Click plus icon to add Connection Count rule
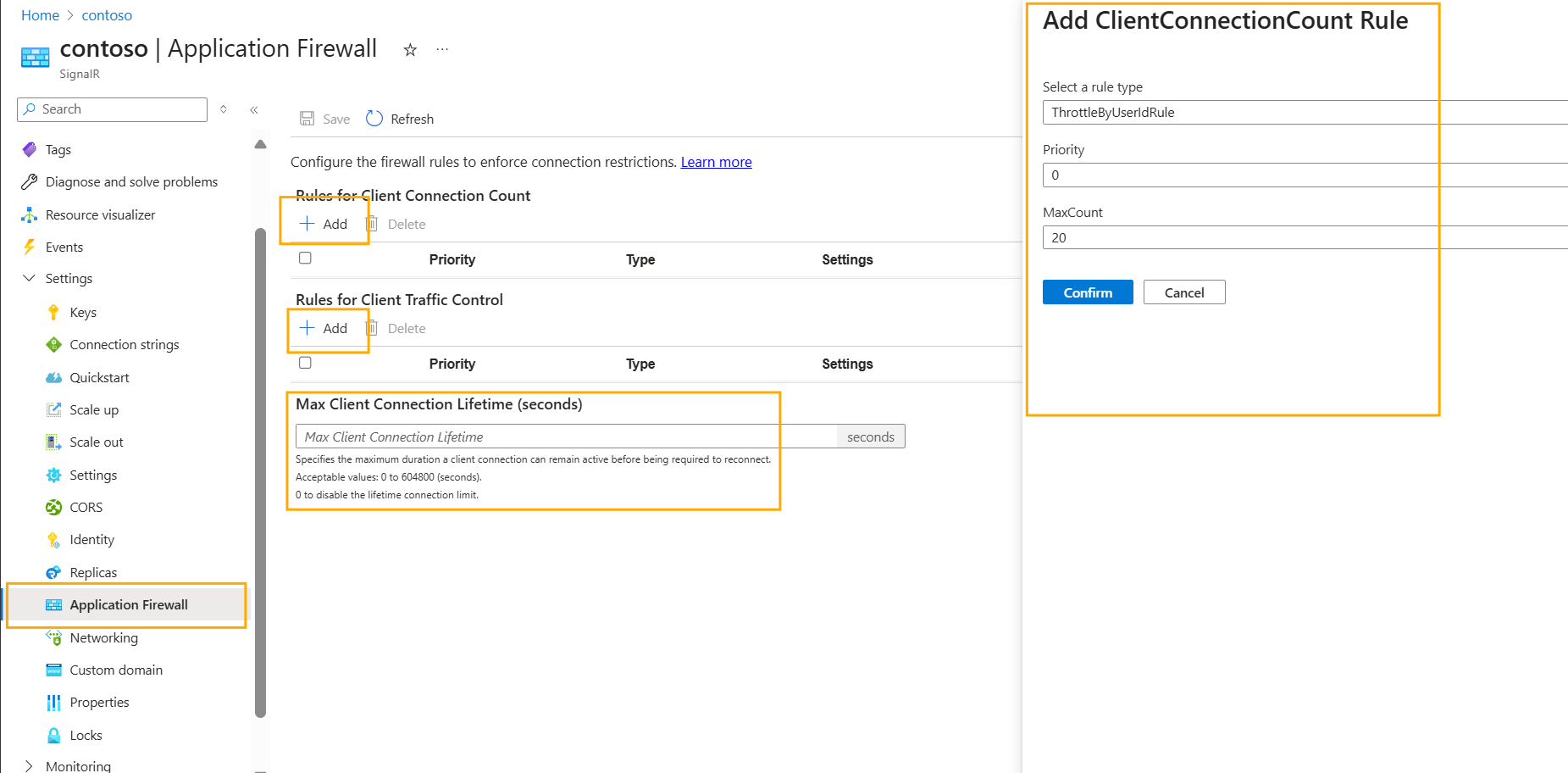Screen dimensions: 1568x773 click(x=308, y=224)
